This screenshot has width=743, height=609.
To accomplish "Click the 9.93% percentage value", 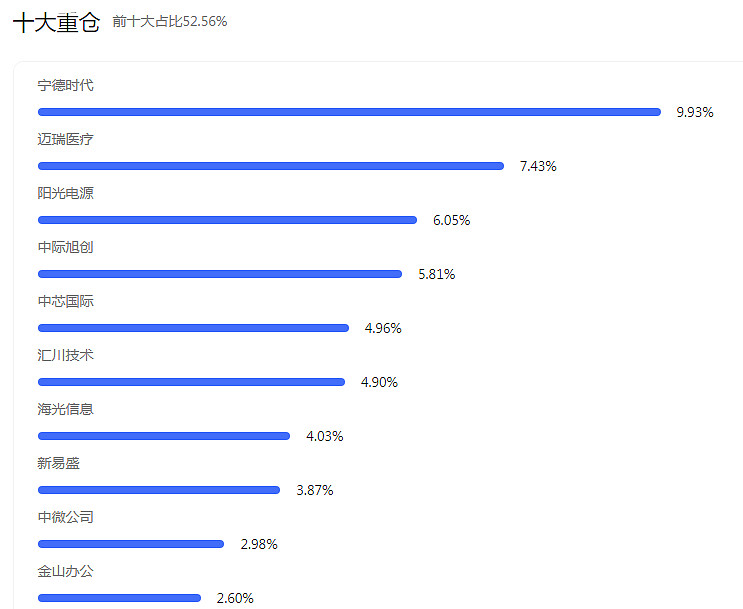I will [x=695, y=112].
